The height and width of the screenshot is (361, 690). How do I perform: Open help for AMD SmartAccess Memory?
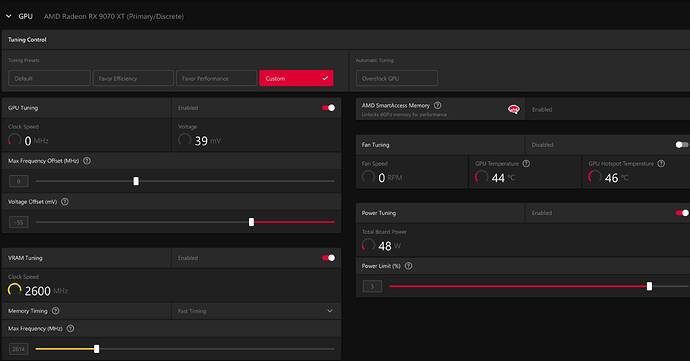437,105
